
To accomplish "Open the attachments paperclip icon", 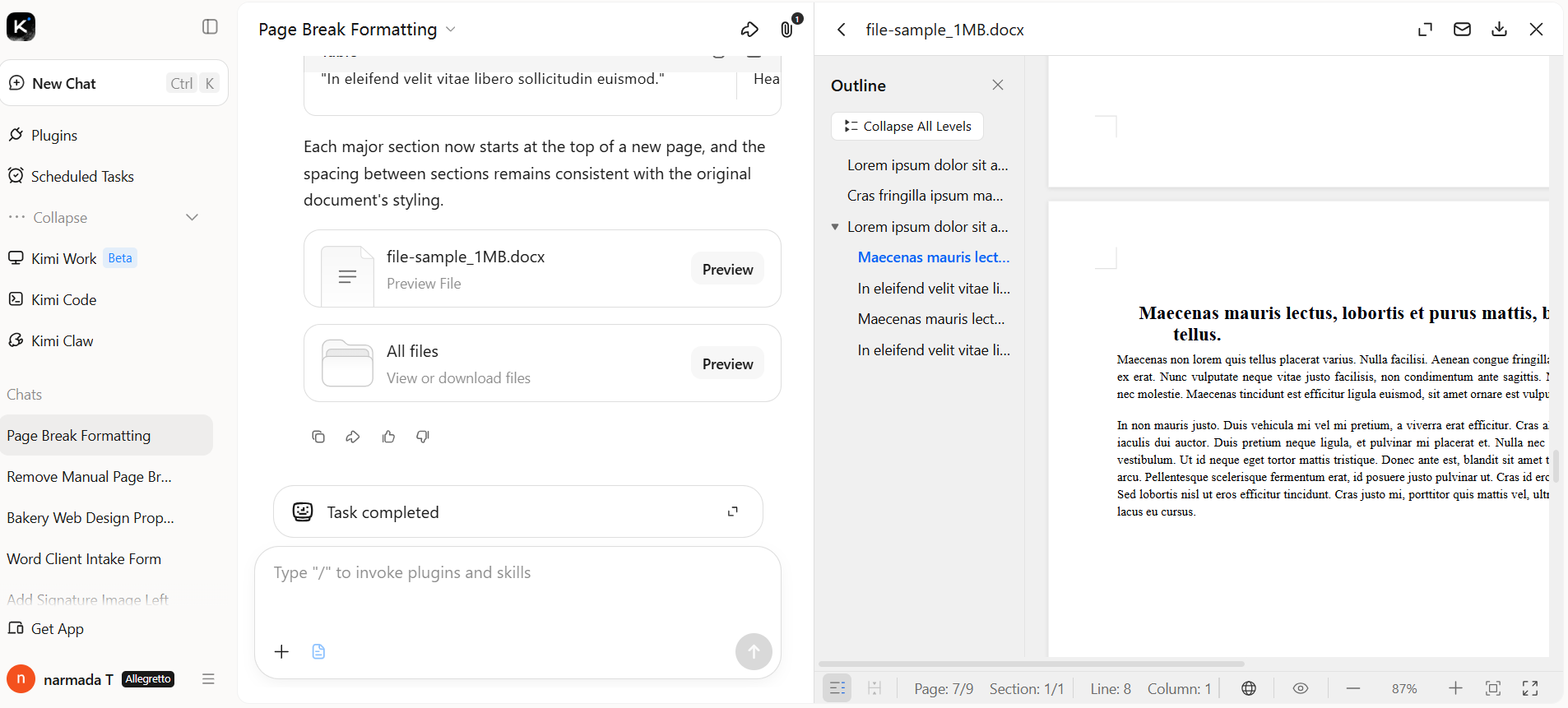I will [x=787, y=30].
